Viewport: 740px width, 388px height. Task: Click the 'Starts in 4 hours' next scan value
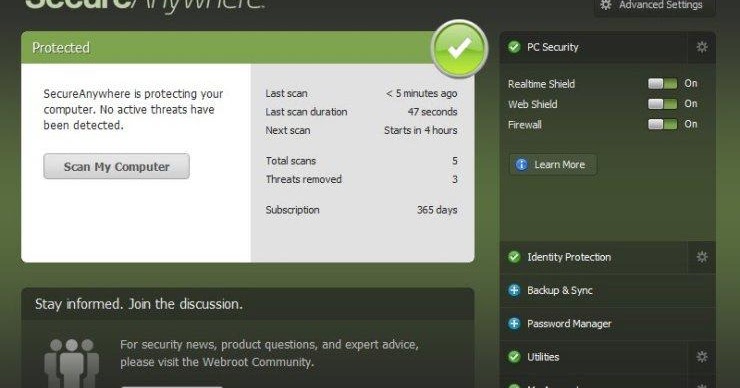click(420, 130)
